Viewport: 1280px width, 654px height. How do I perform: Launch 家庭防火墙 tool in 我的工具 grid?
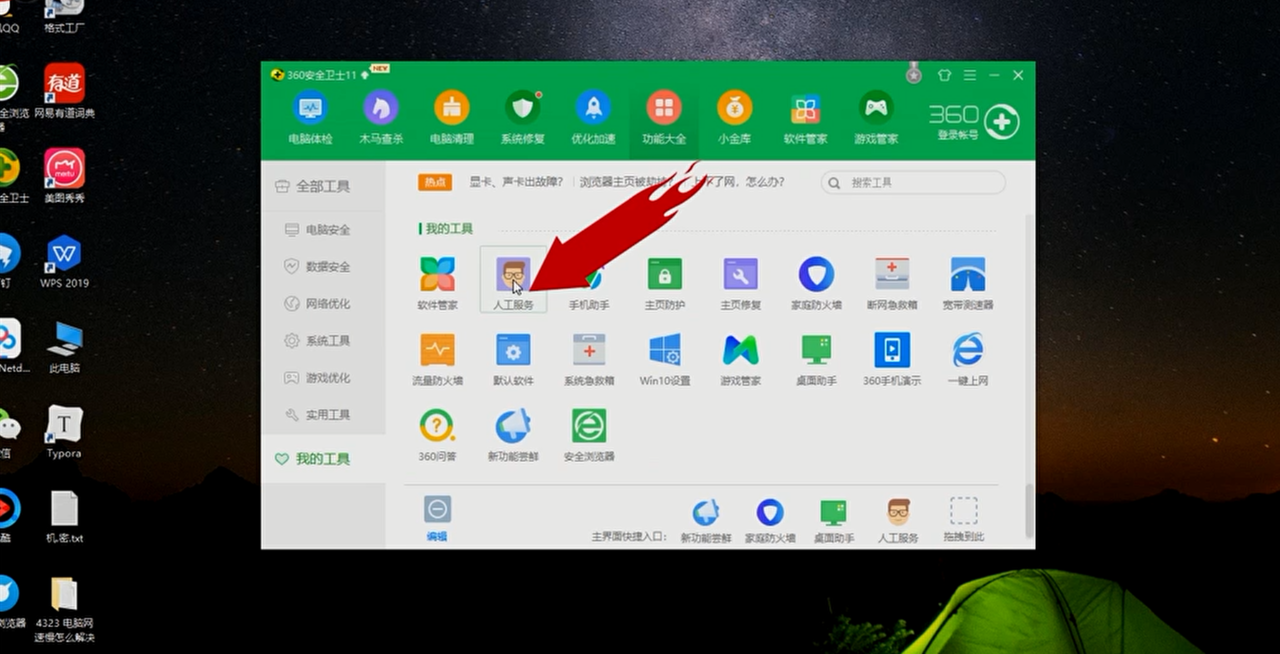tap(816, 284)
